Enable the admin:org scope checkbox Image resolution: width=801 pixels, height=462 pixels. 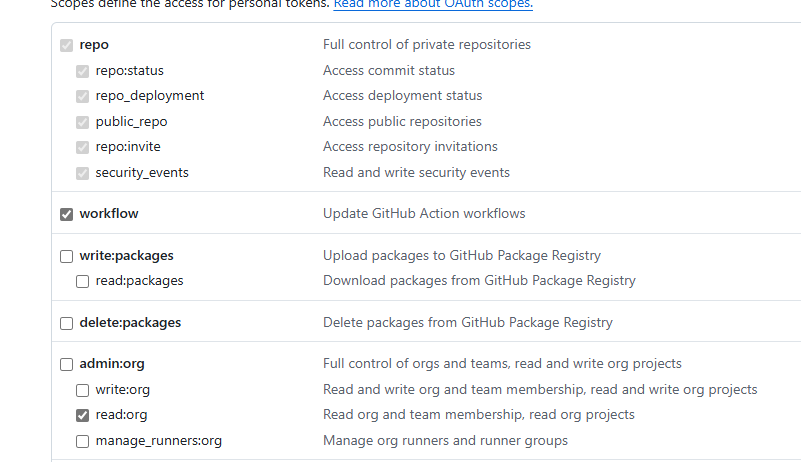[x=67, y=364]
